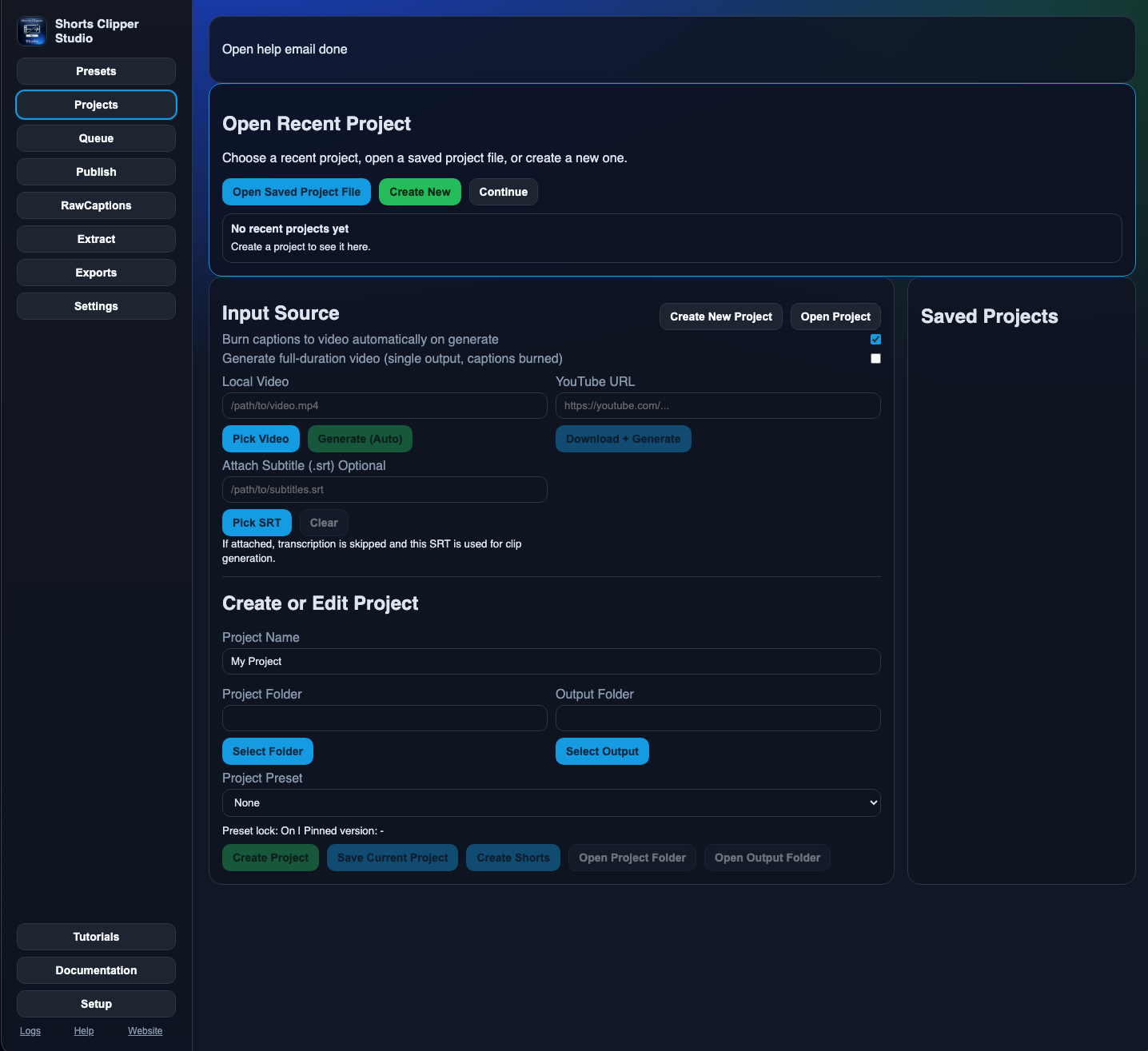Open the Extract section
Viewport: 1148px width, 1051px height.
coord(96,239)
